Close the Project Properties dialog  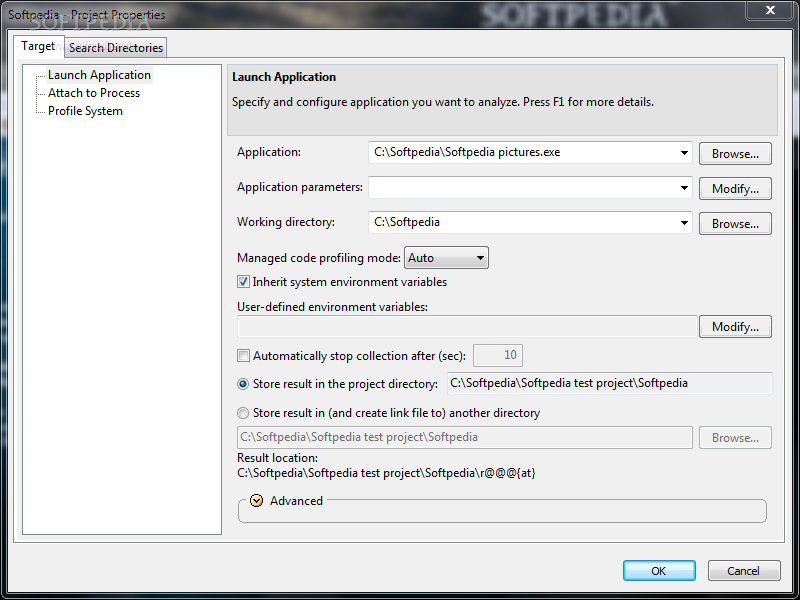click(770, 10)
